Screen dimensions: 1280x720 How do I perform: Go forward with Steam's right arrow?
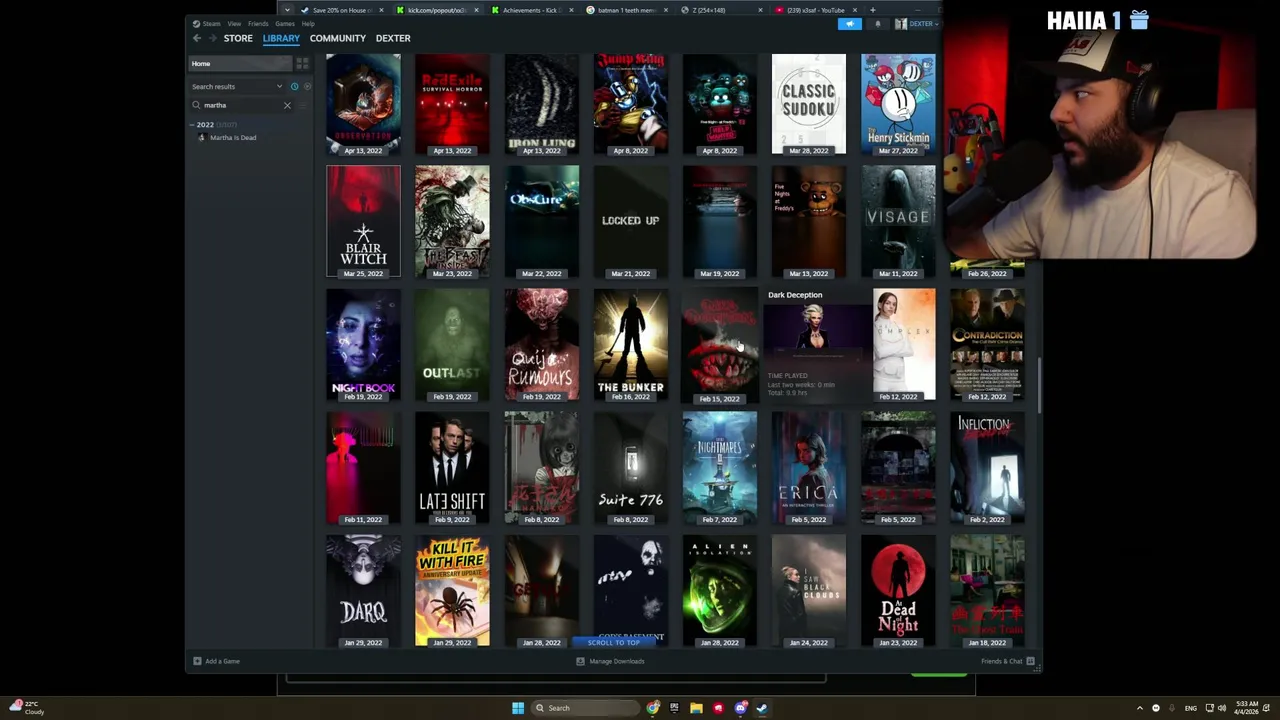(212, 38)
